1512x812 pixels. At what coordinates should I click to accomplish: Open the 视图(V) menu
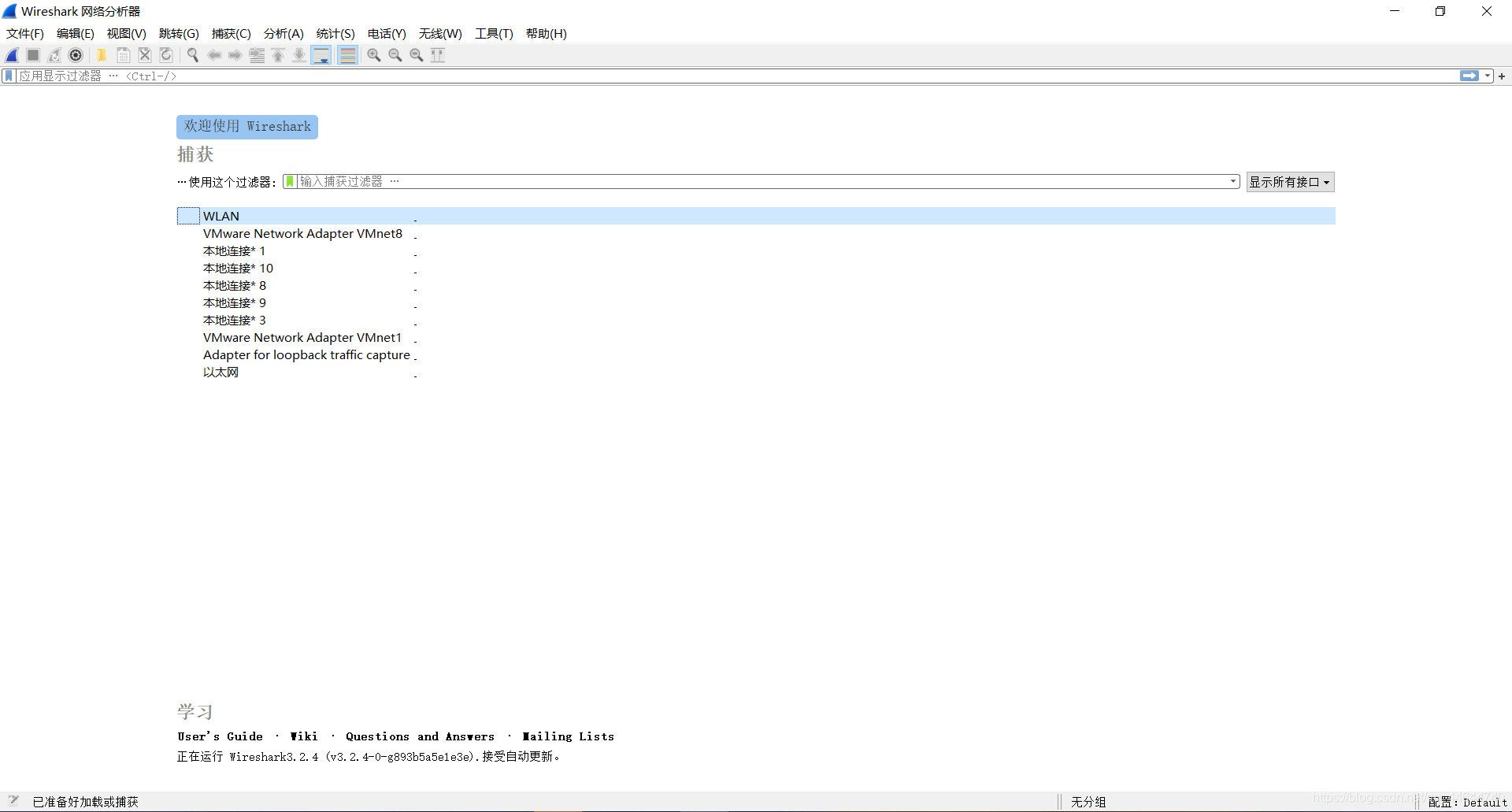click(127, 34)
